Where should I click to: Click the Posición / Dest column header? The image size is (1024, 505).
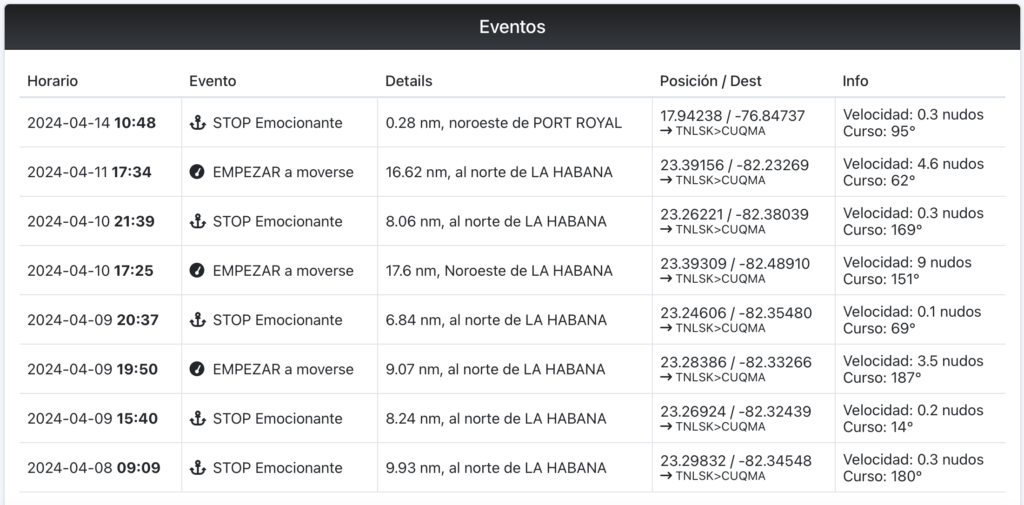[710, 81]
